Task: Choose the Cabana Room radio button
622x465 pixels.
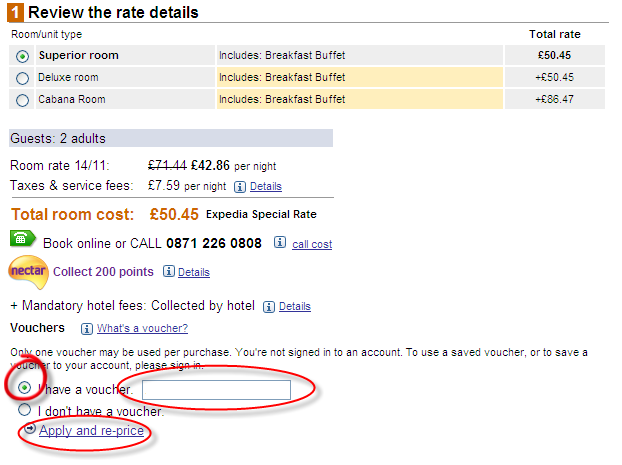Action: click(23, 100)
